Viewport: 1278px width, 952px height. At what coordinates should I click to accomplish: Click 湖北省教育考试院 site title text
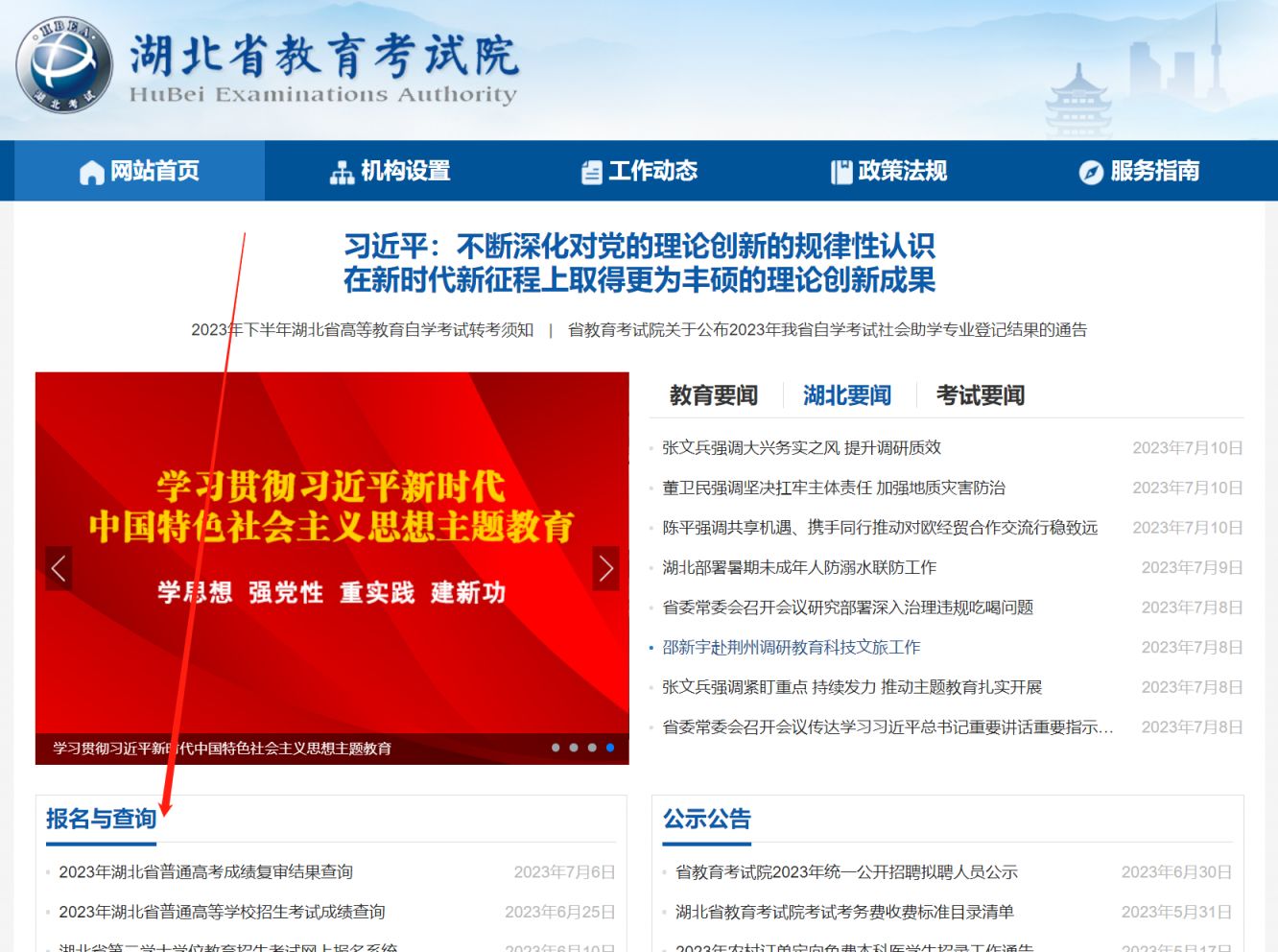click(324, 56)
